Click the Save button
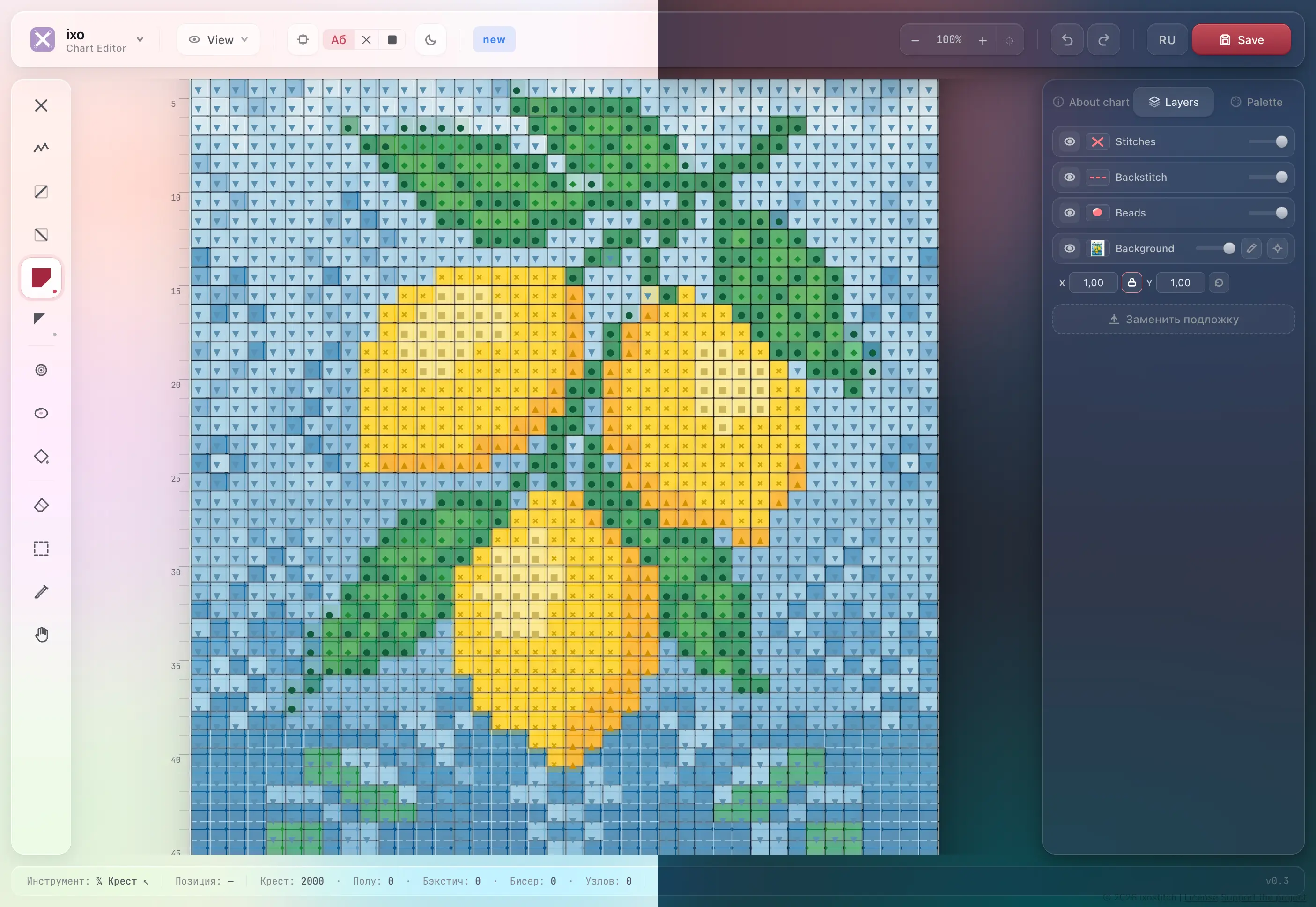 [x=1241, y=40]
